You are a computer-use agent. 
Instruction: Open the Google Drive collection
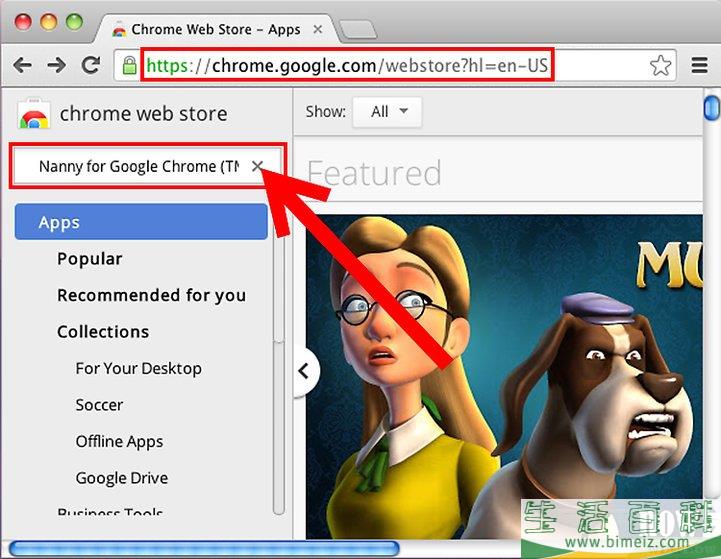(122, 478)
